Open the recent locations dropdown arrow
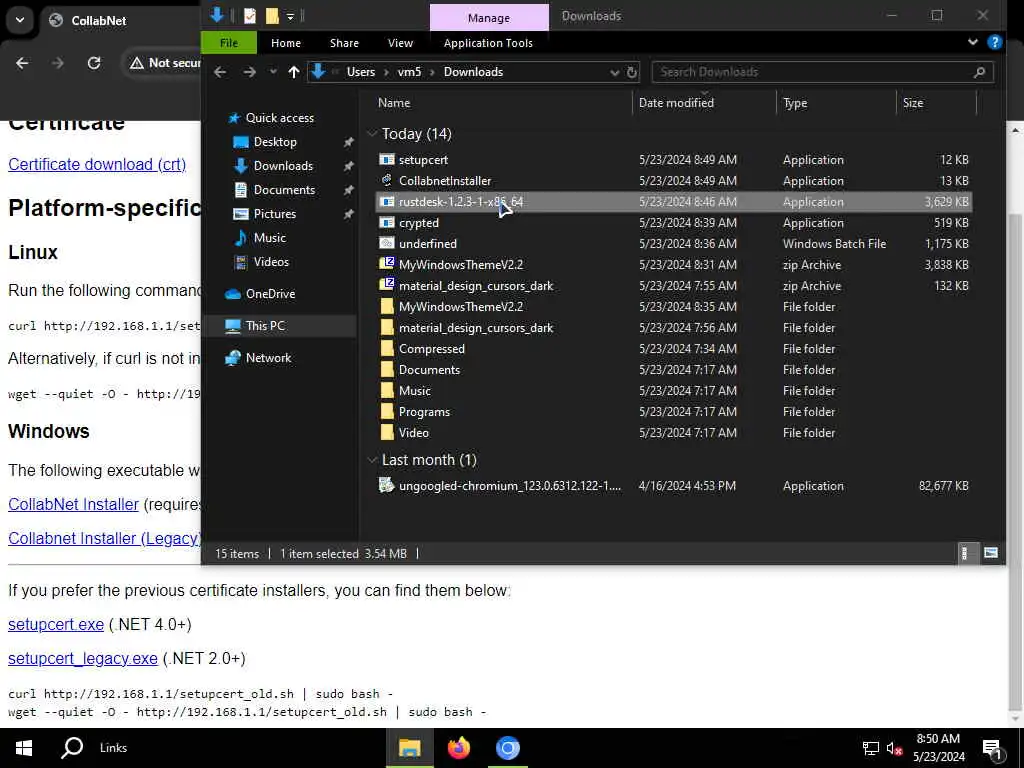This screenshot has height=768, width=1024. (273, 72)
